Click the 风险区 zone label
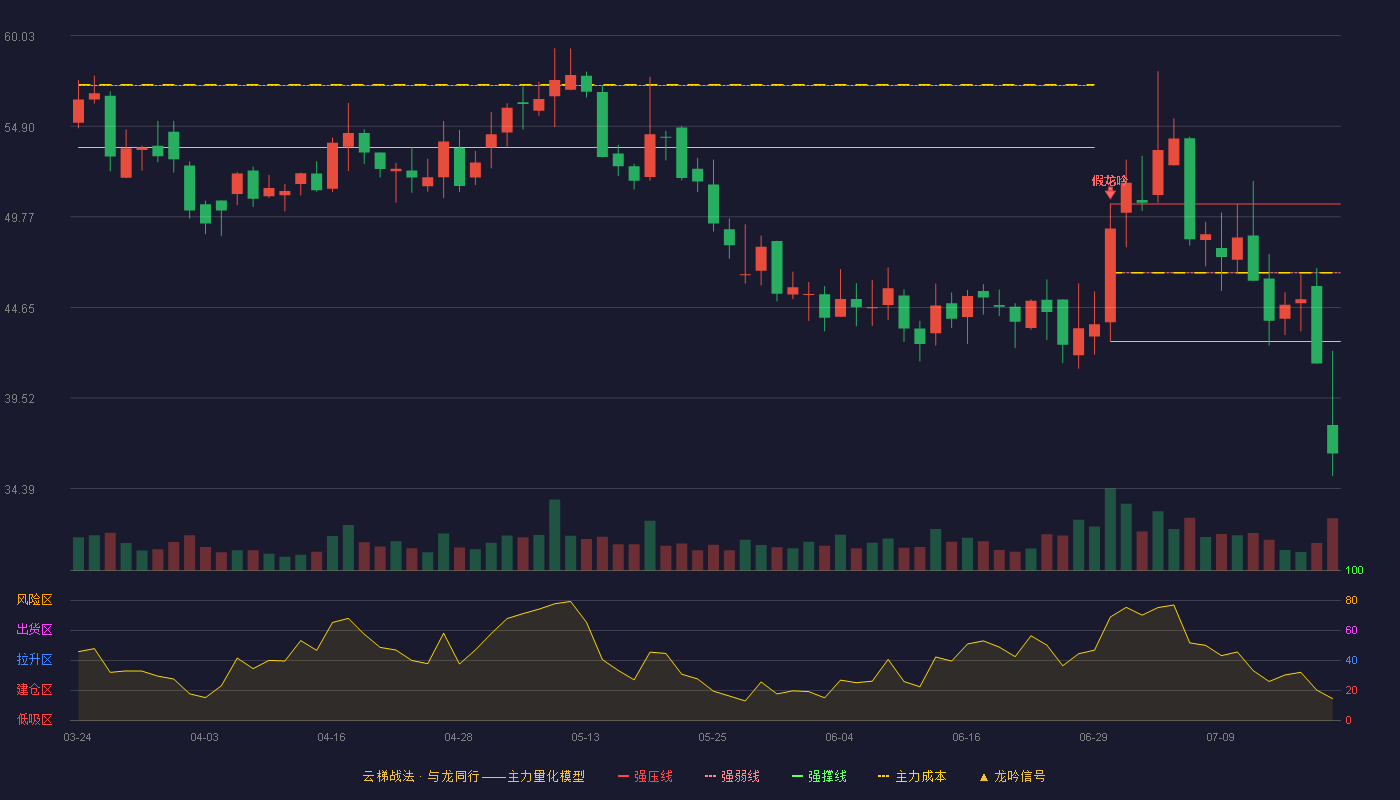Image resolution: width=1400 pixels, height=800 pixels. pyautogui.click(x=34, y=600)
